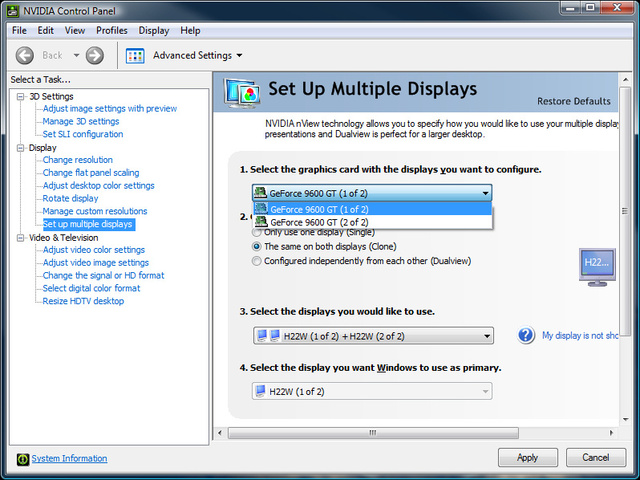Select Configured independently (Dualview) option
The width and height of the screenshot is (640, 480).
click(361, 261)
